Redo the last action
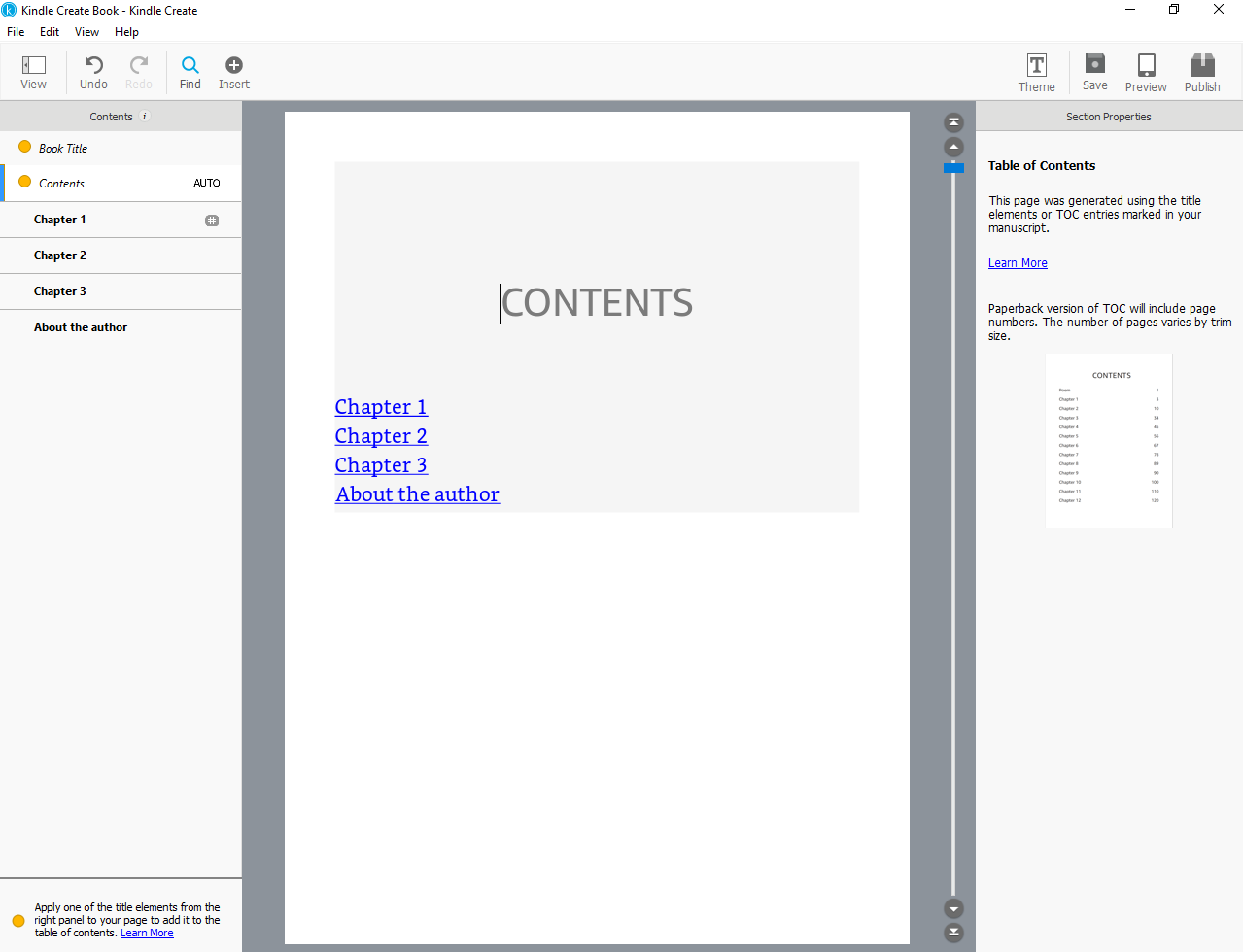 click(x=138, y=70)
